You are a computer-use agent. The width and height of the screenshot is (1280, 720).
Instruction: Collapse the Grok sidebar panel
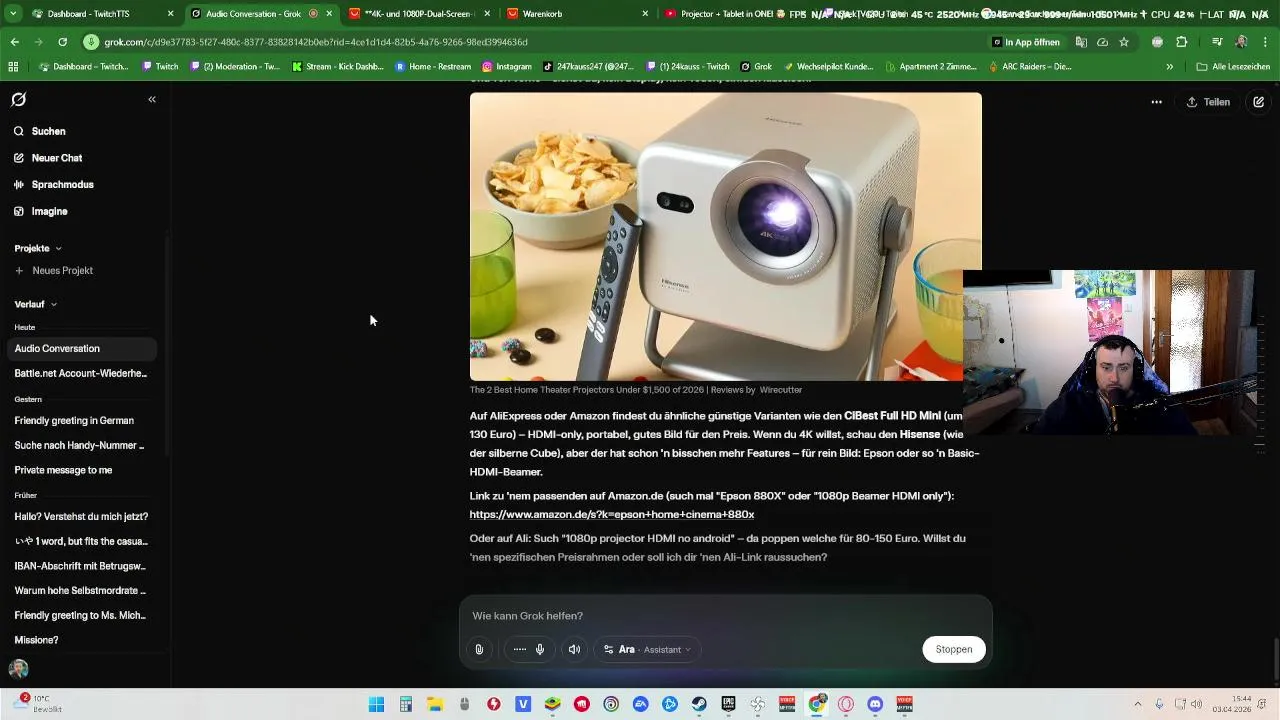[x=152, y=100]
